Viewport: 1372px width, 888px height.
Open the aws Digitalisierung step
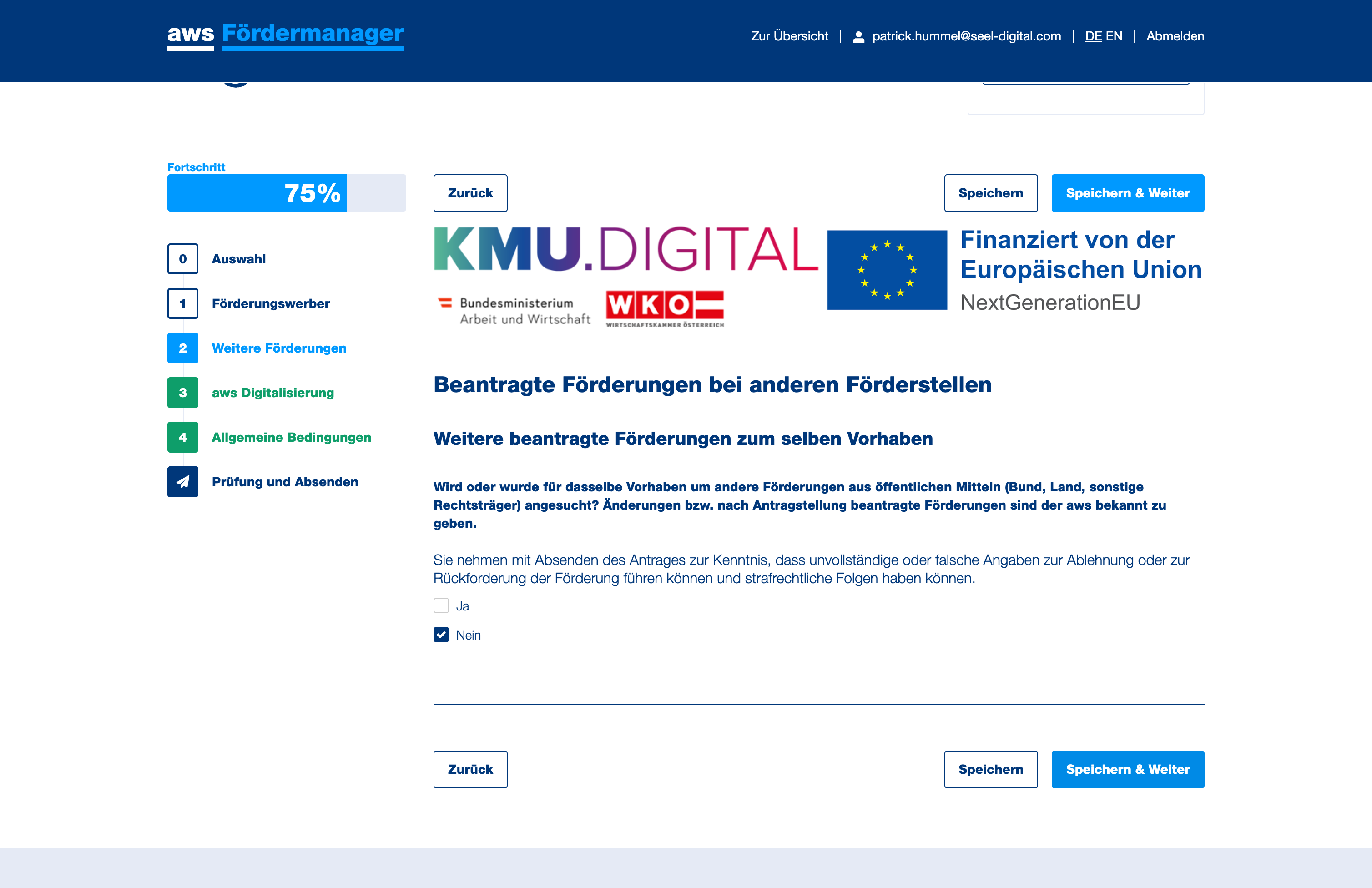click(x=272, y=393)
